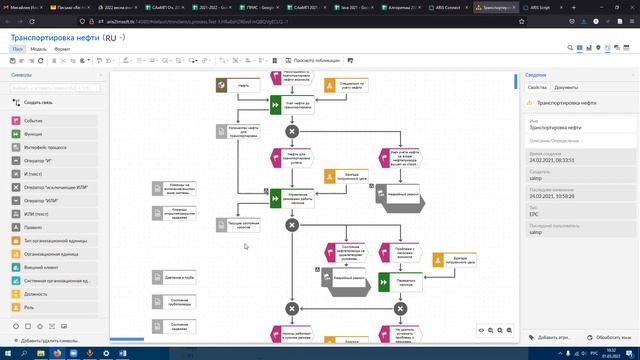Open the Модель tab
This screenshot has width=640, height=360.
(x=38, y=49)
